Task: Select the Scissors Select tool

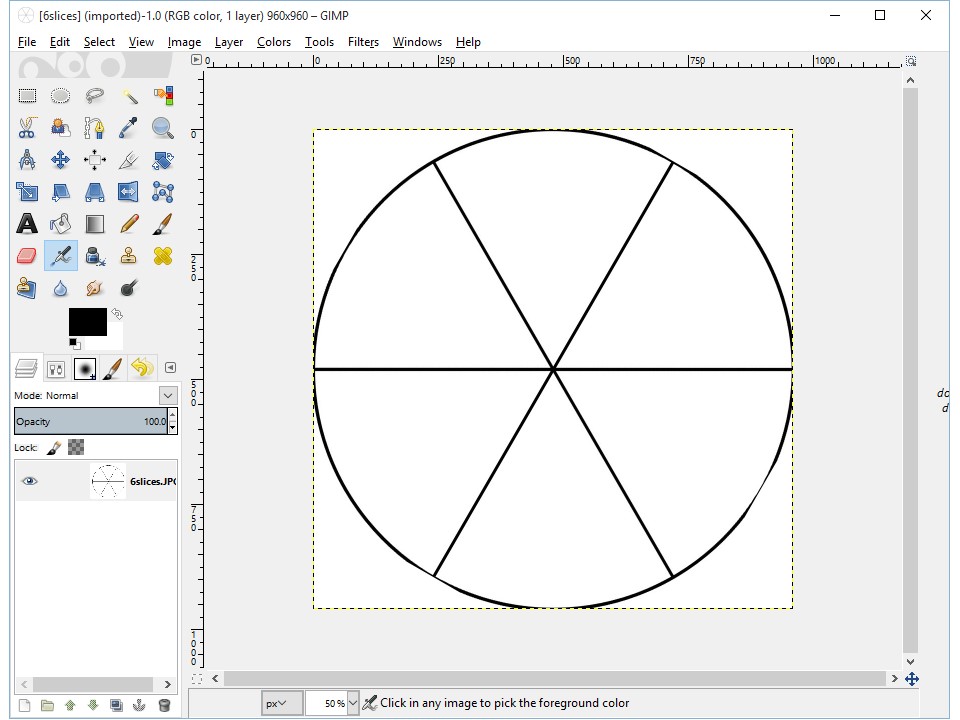Action: [x=27, y=127]
